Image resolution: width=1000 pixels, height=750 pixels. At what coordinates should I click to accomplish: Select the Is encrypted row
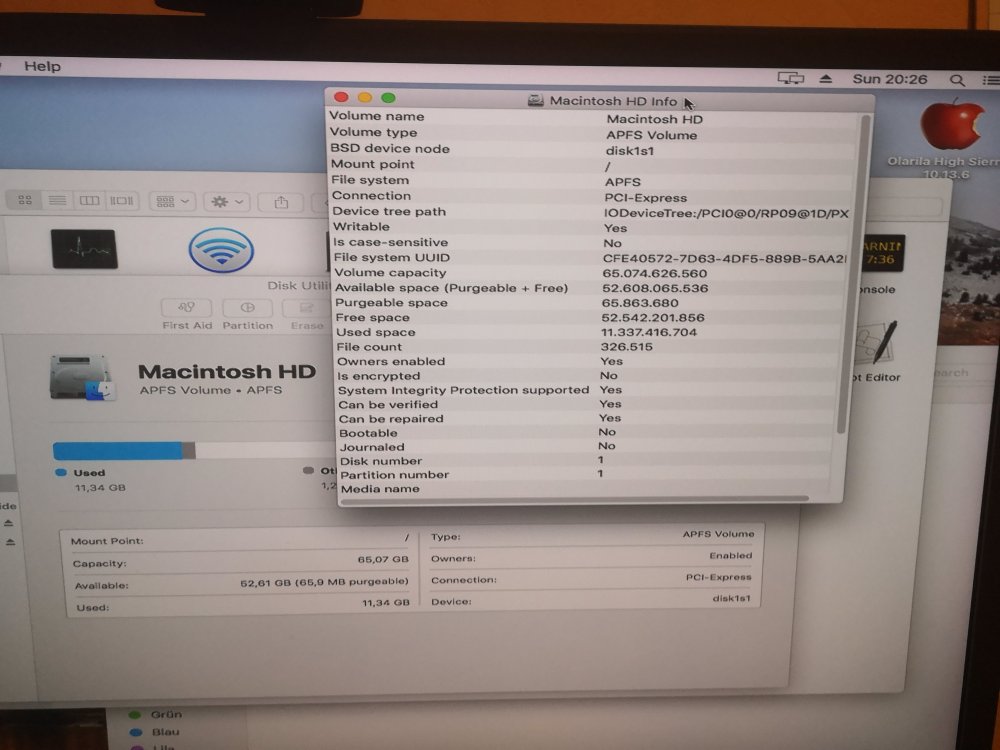(588, 376)
